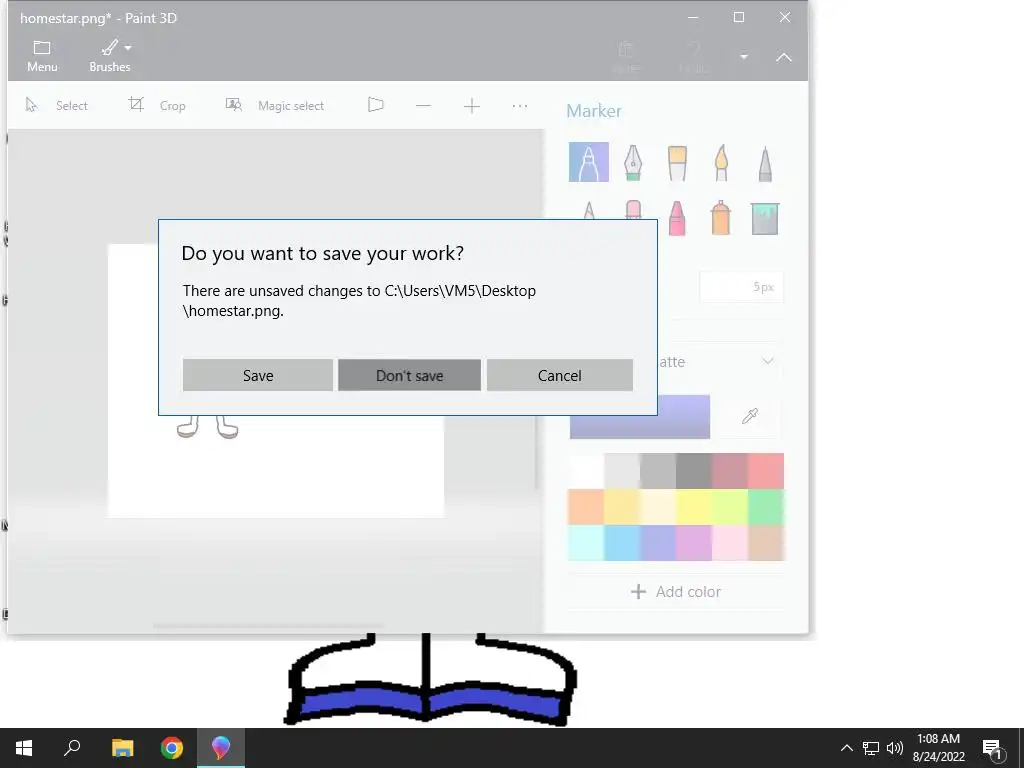The width and height of the screenshot is (1024, 768).
Task: Click the current color preview swatch
Action: [x=639, y=417]
